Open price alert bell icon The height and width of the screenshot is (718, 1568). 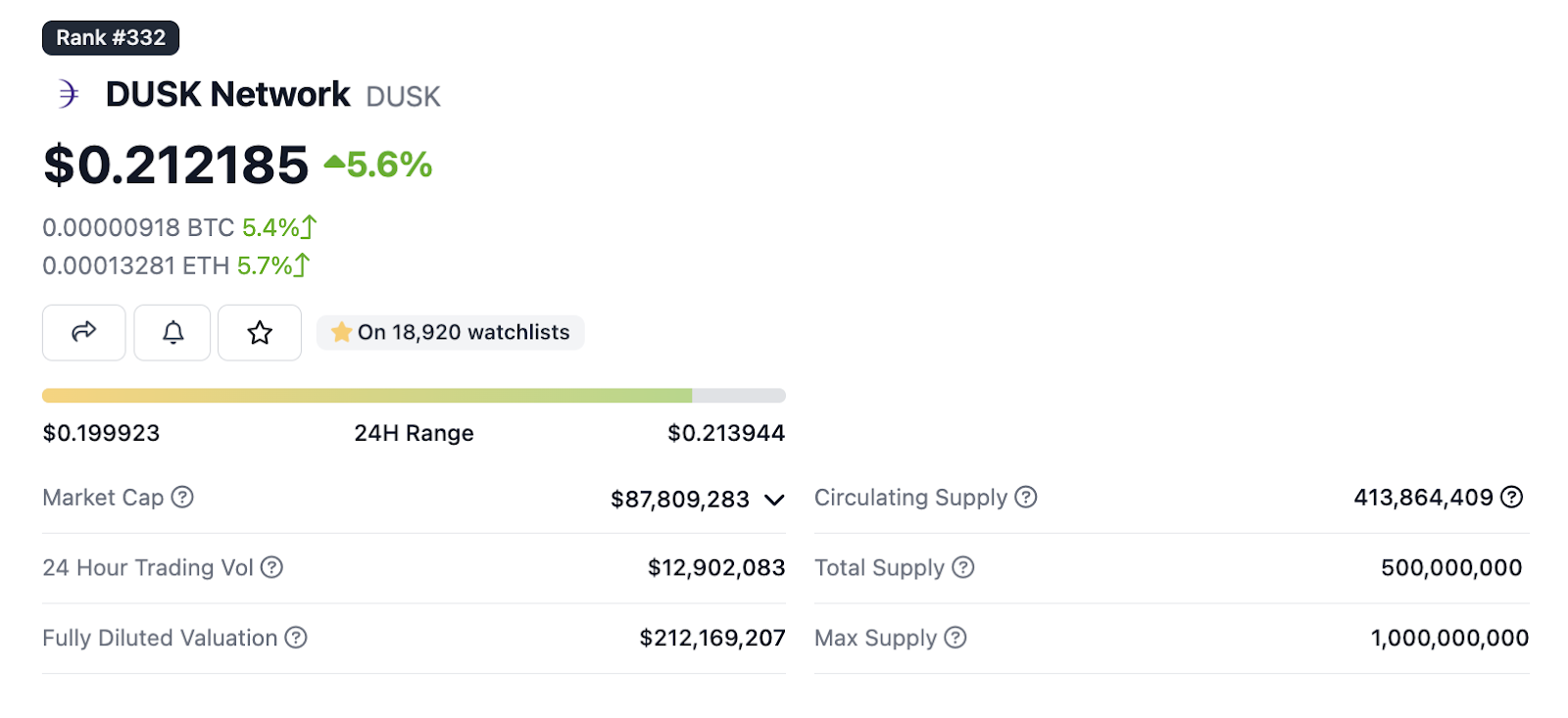pos(172,332)
